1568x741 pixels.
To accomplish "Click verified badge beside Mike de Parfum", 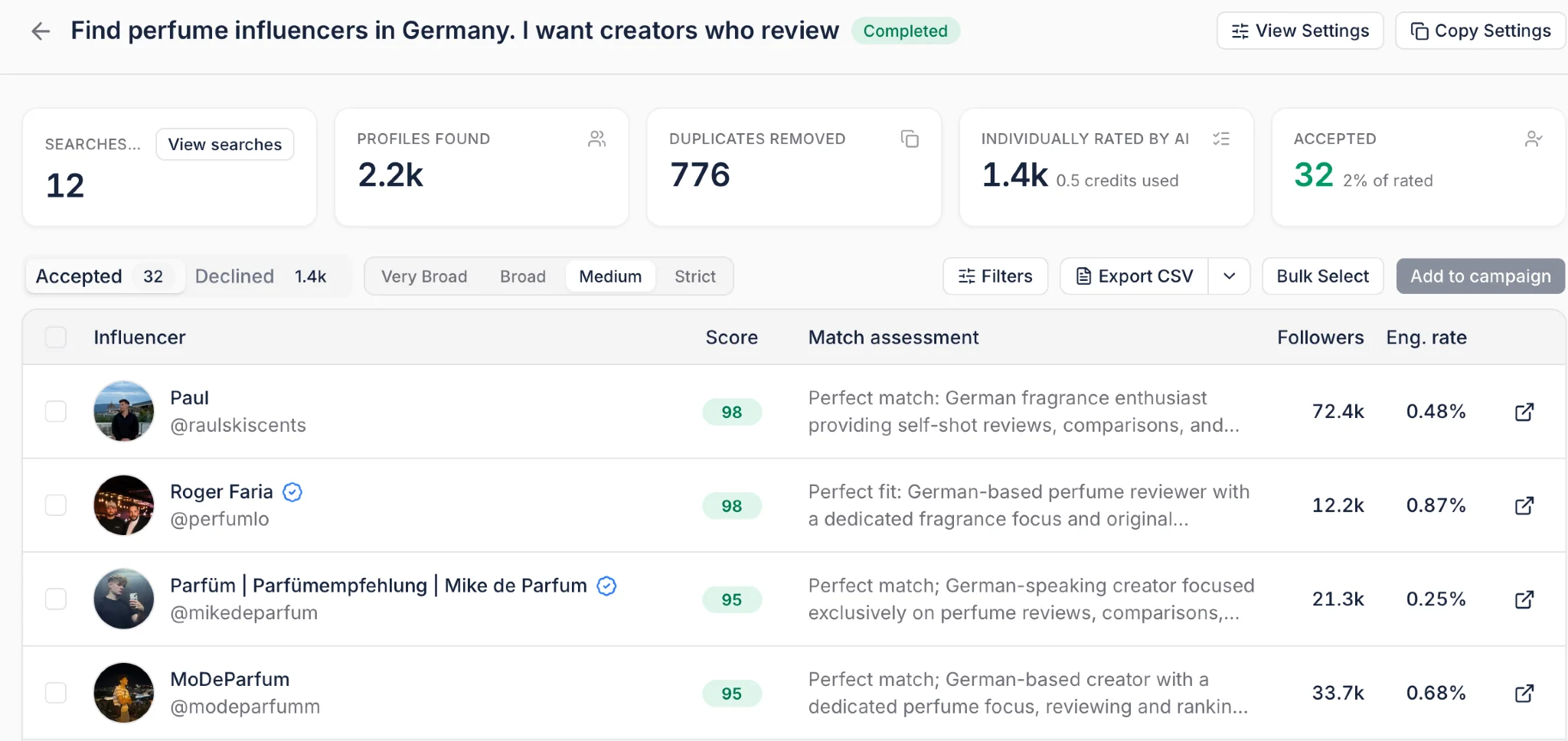I will [606, 586].
